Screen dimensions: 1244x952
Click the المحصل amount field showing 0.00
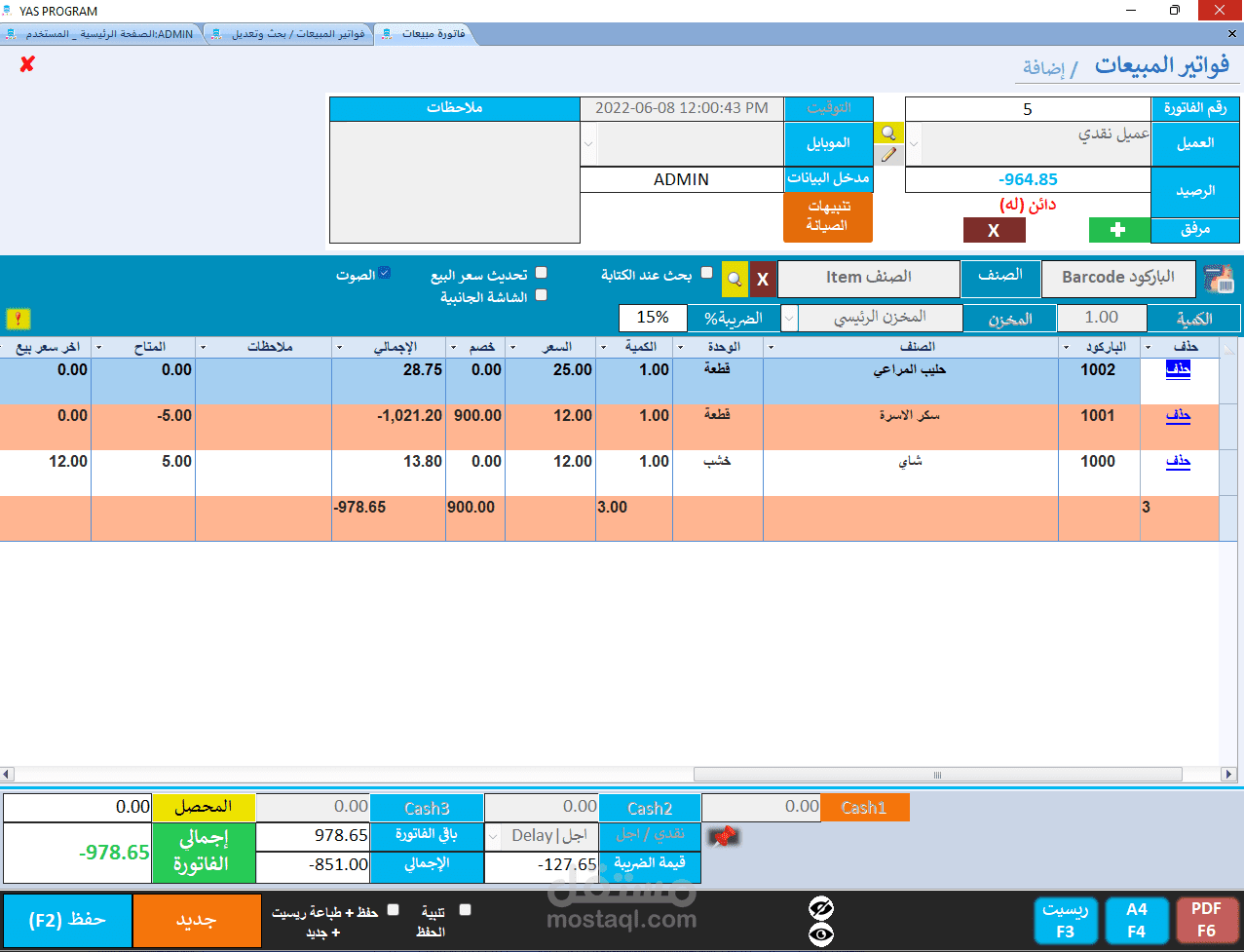78,808
